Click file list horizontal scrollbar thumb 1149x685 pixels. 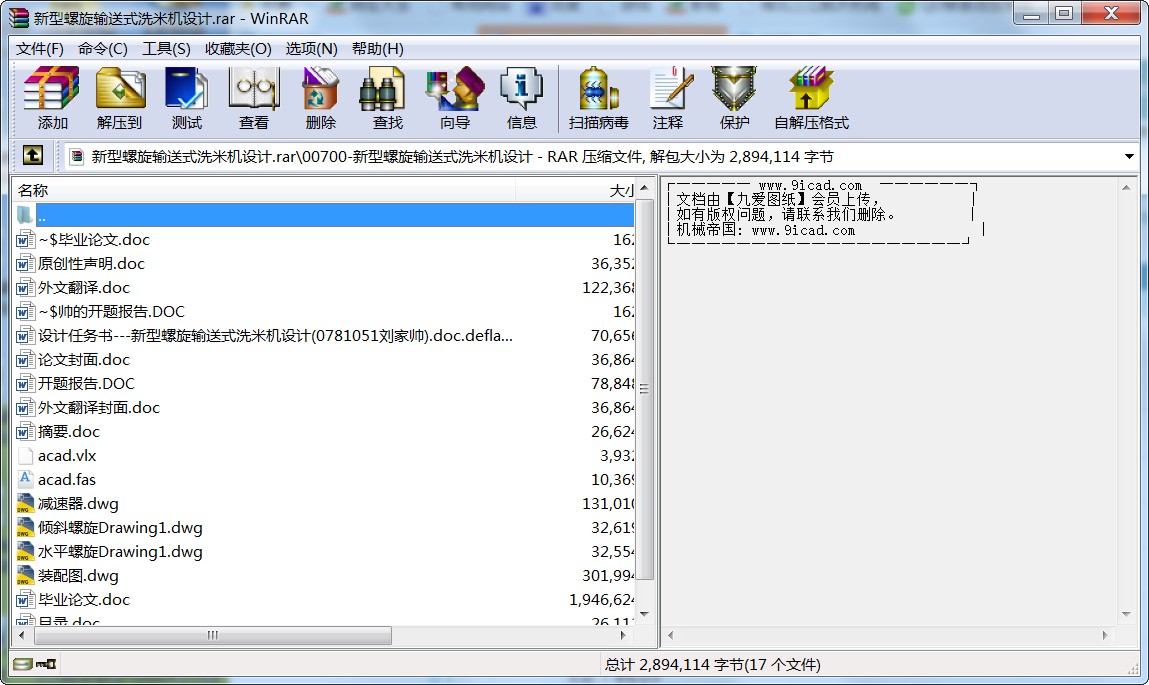213,635
